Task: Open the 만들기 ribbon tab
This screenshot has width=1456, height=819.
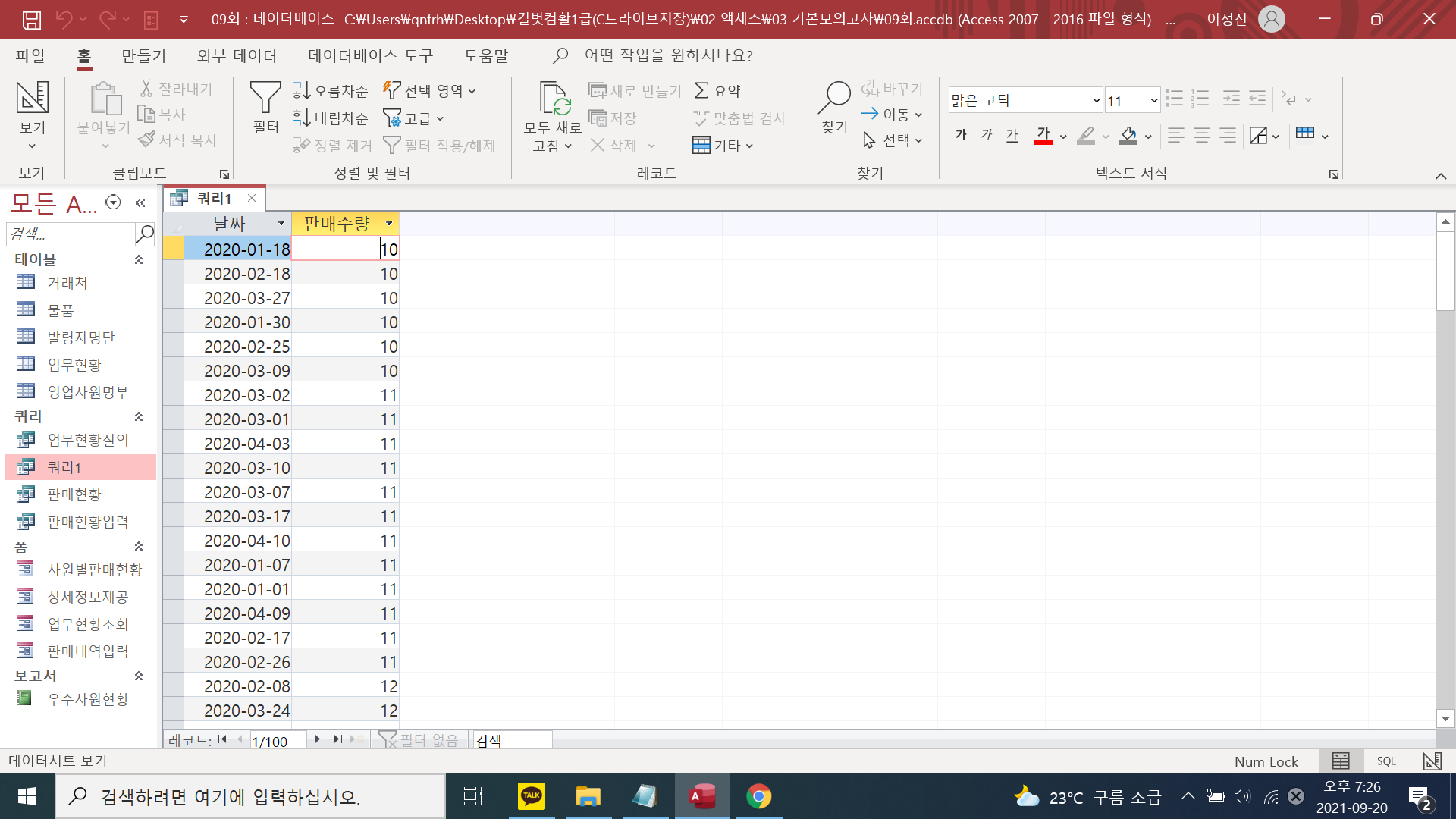Action: click(x=143, y=56)
